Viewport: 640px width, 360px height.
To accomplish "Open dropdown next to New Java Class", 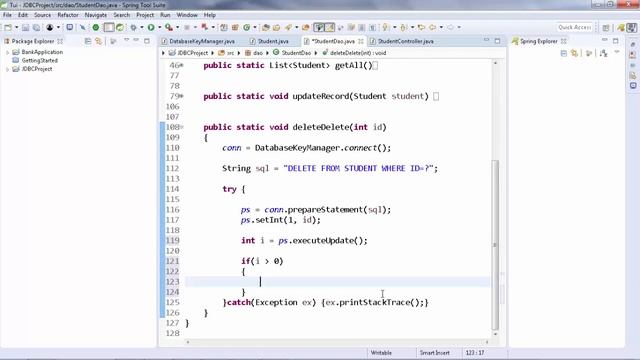I will (255, 27).
